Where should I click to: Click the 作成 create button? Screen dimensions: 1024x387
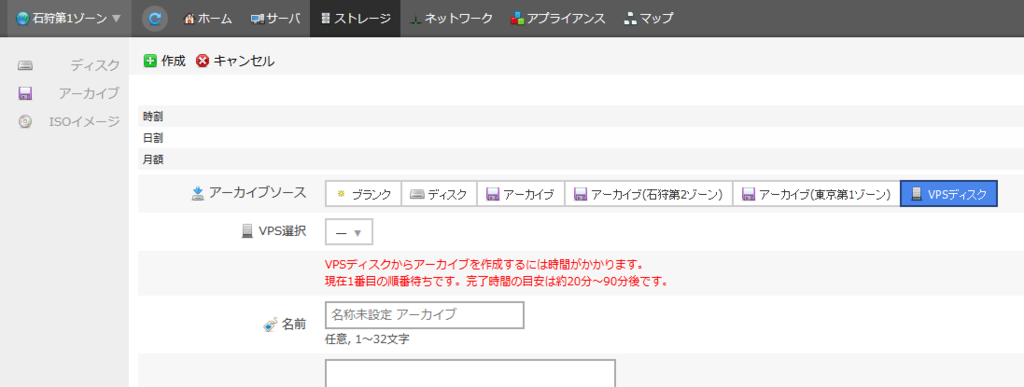tap(165, 61)
